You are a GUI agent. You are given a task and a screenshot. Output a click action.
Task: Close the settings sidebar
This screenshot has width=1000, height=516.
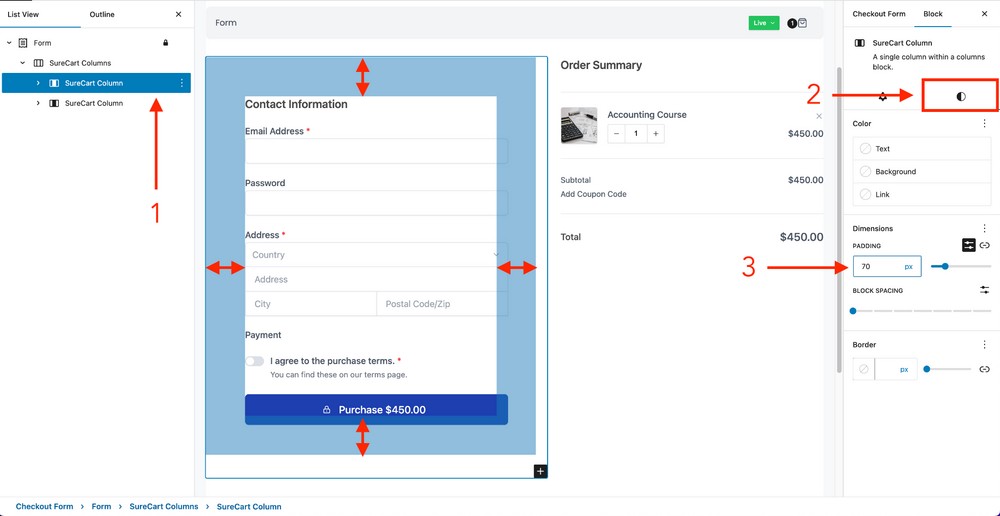tap(984, 13)
